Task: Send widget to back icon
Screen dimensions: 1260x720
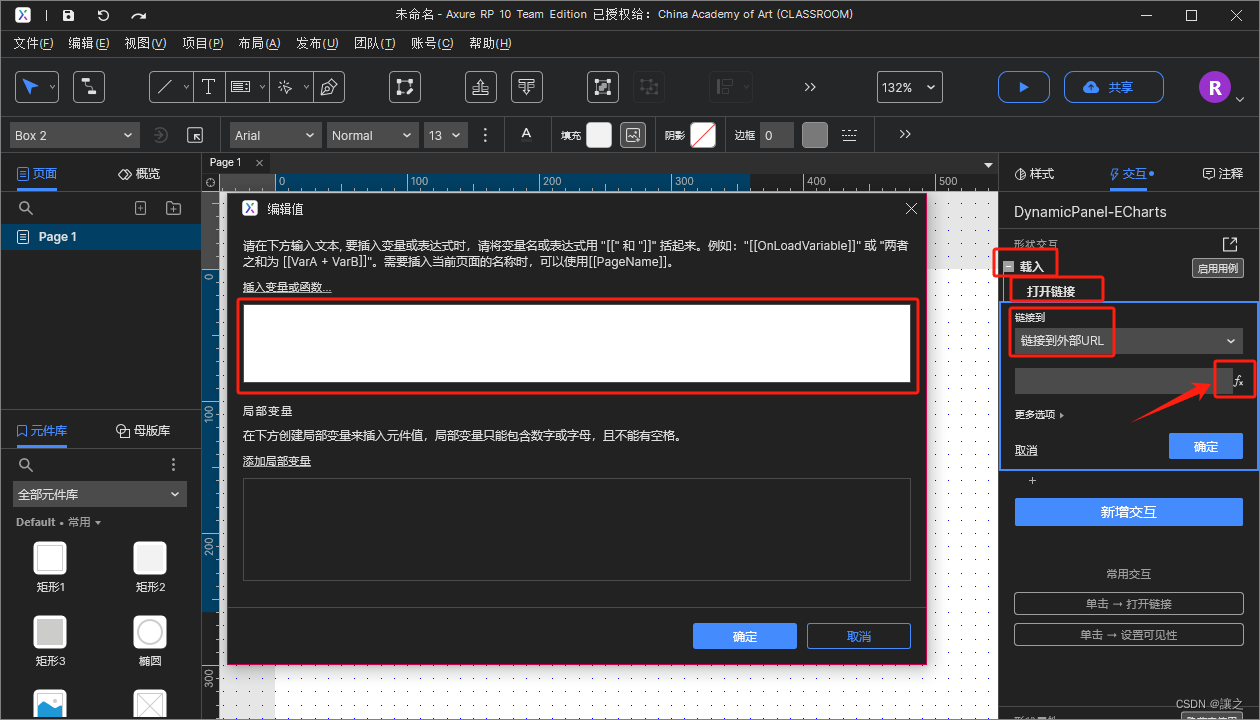Action: pyautogui.click(x=527, y=87)
